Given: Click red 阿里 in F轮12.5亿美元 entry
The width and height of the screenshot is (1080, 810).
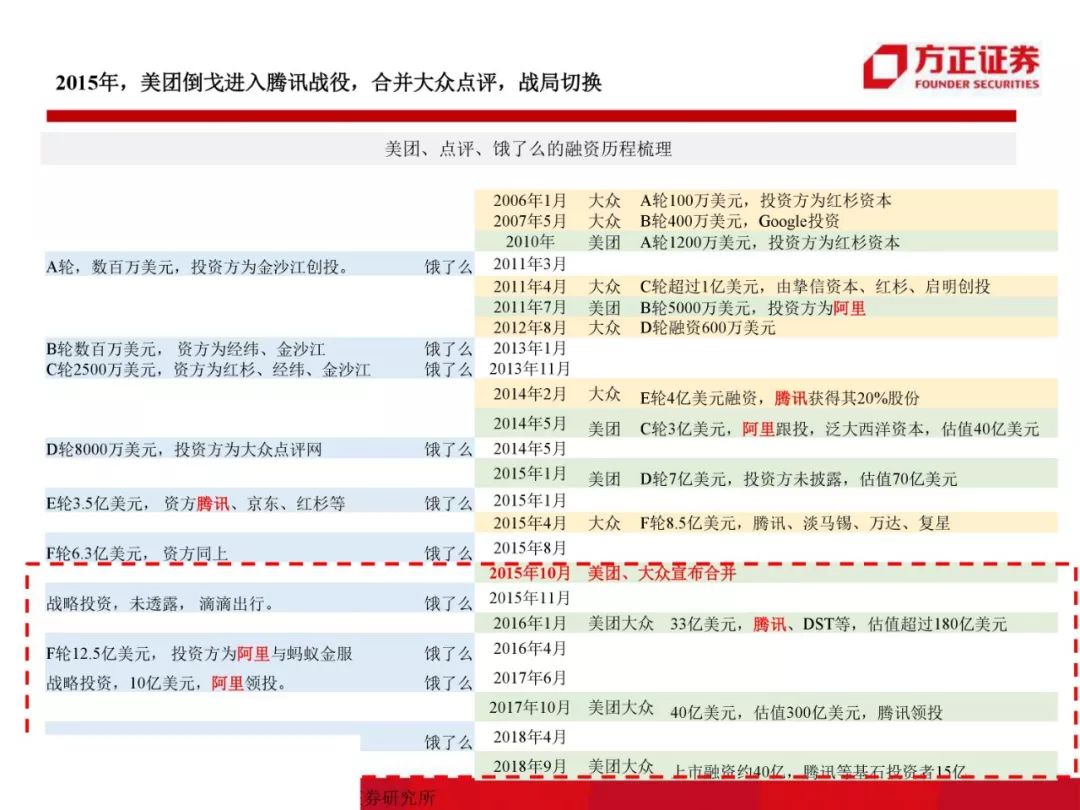Looking at the screenshot, I should click(x=253, y=654).
